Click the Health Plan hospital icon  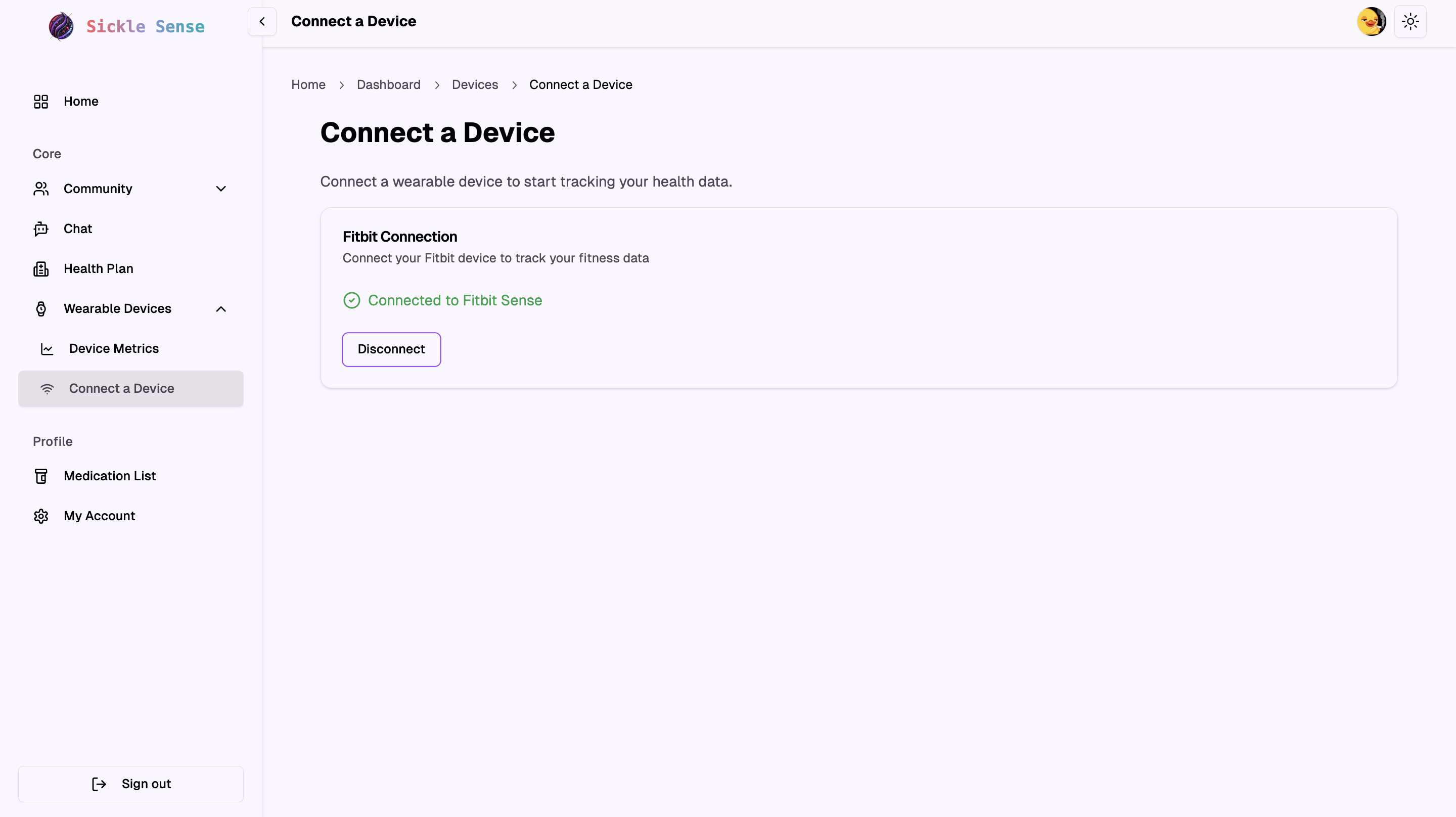click(x=40, y=269)
